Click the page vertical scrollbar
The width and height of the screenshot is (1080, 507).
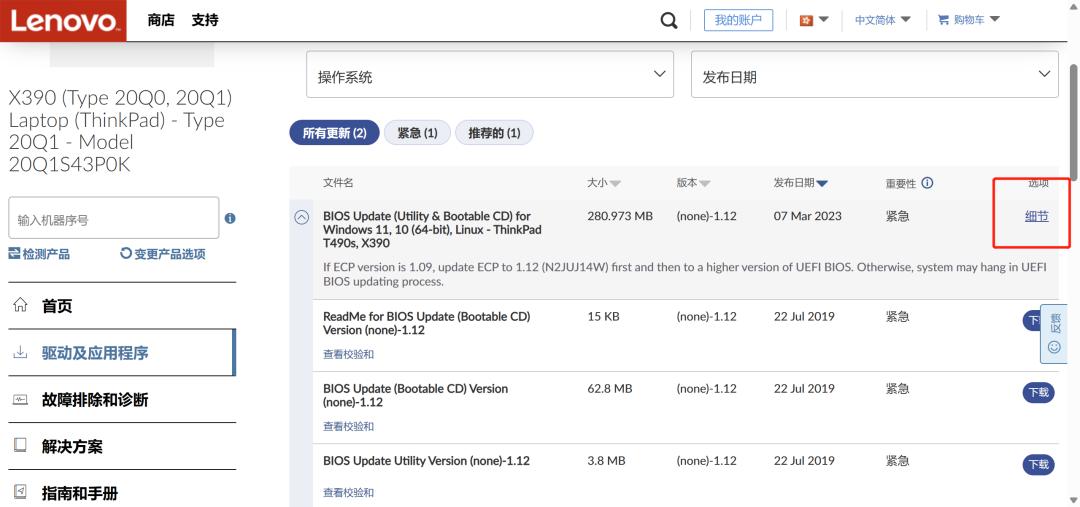click(1074, 123)
